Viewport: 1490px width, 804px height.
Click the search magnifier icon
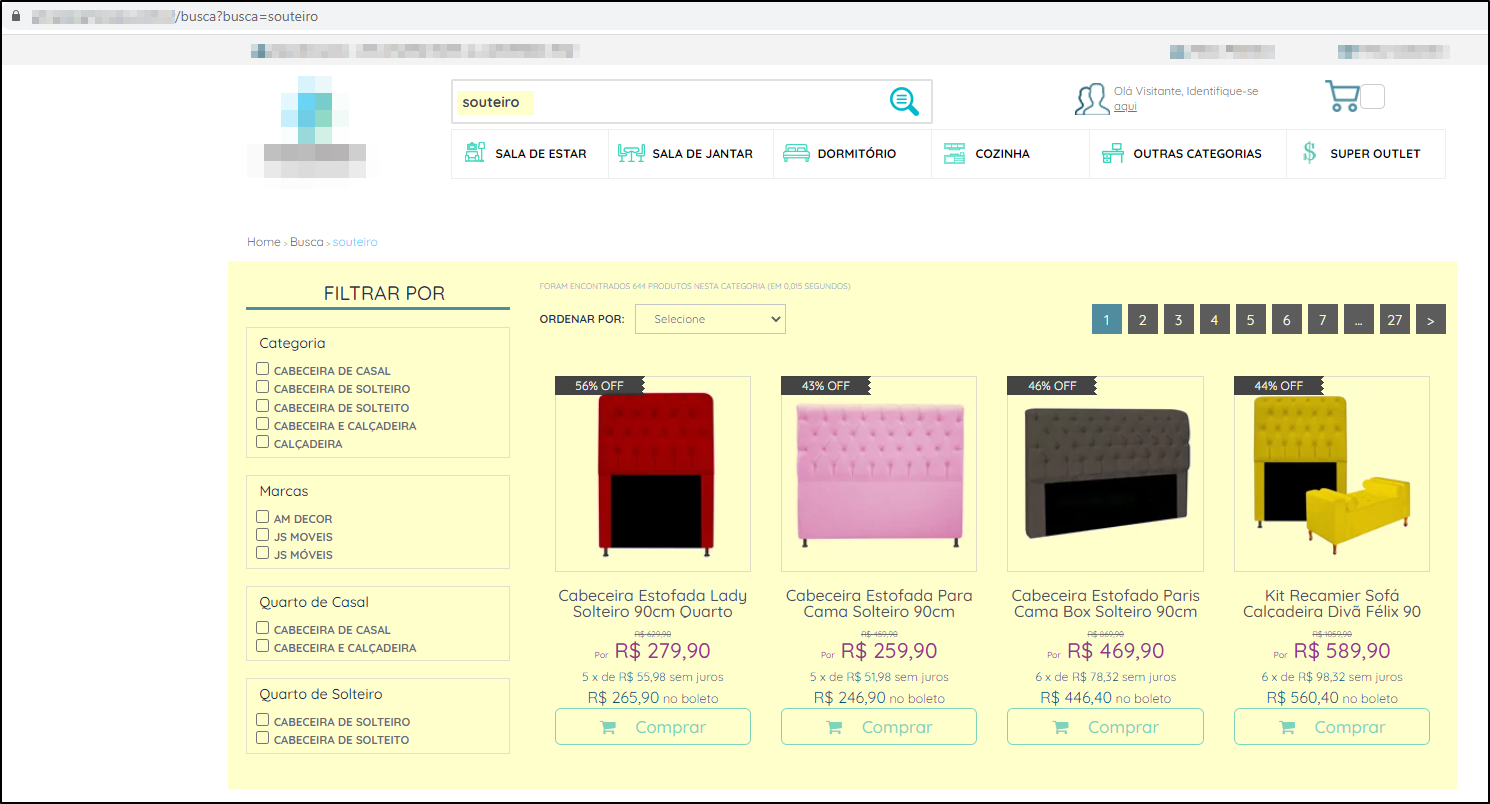click(x=904, y=101)
